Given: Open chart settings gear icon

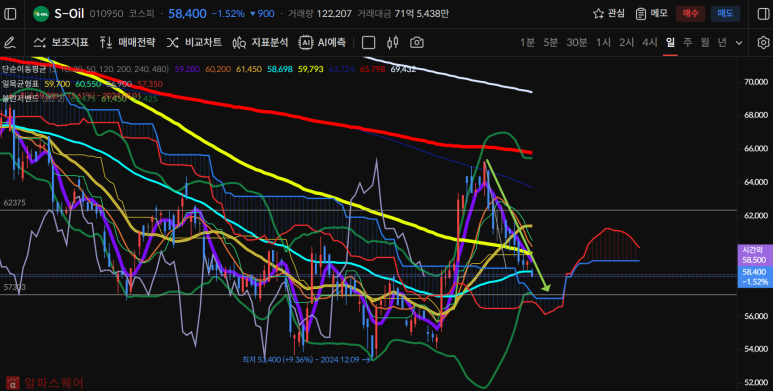Looking at the screenshot, I should pyautogui.click(x=763, y=42).
